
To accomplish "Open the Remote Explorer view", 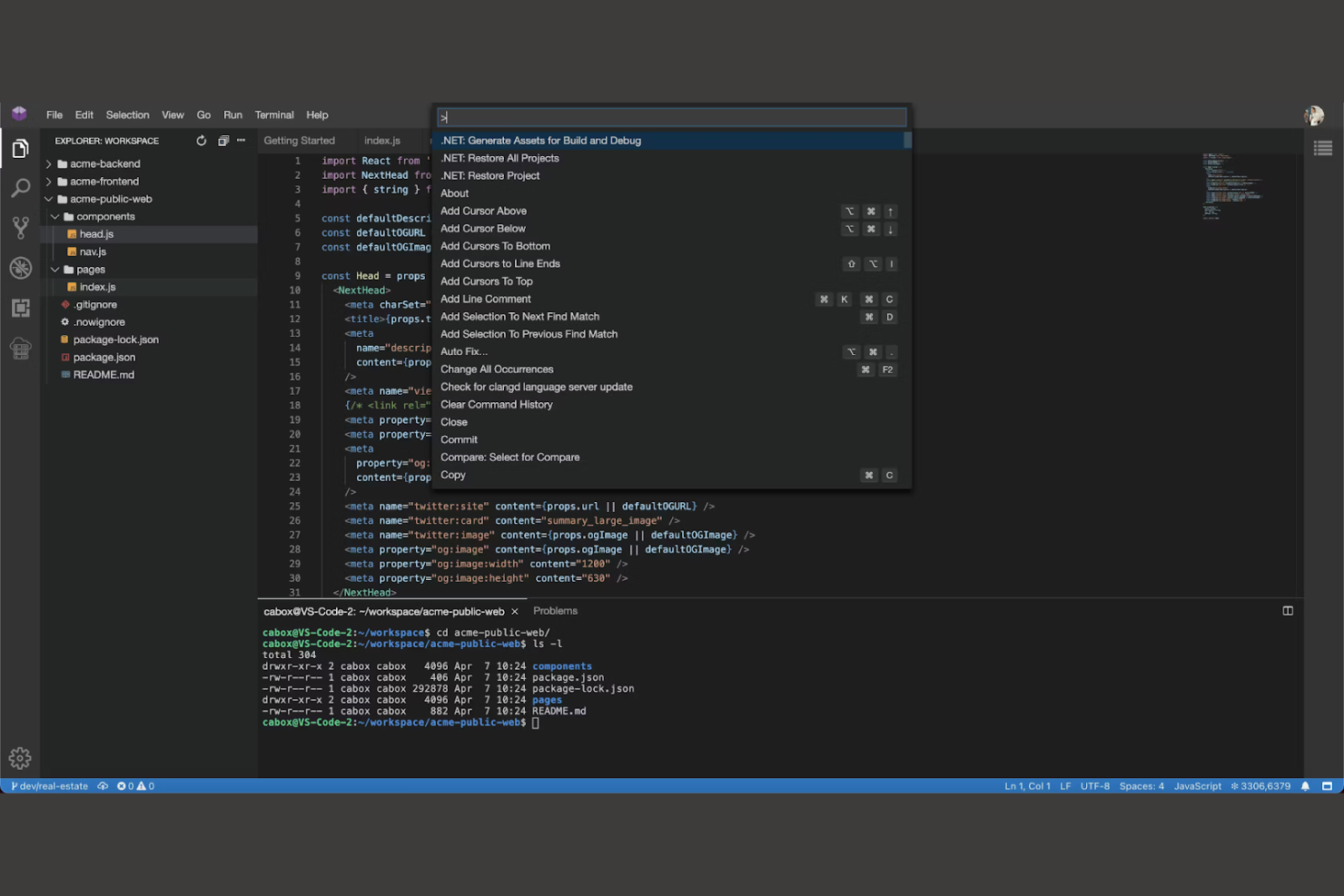I will [x=20, y=348].
